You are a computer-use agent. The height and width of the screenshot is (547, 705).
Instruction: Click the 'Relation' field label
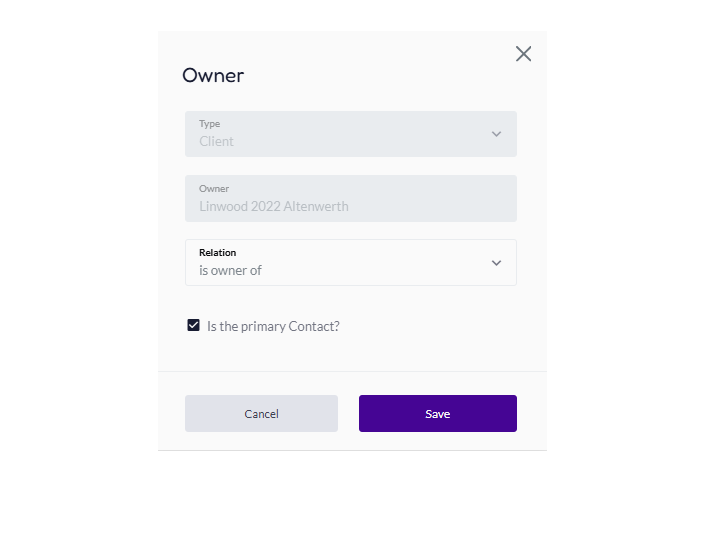(x=218, y=253)
